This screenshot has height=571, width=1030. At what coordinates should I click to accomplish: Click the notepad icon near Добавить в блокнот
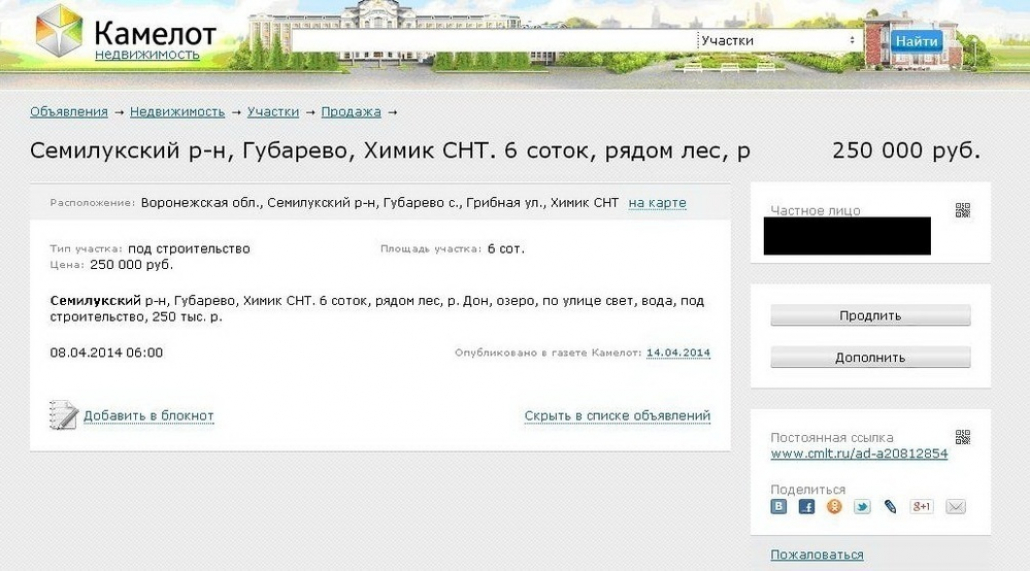point(64,415)
